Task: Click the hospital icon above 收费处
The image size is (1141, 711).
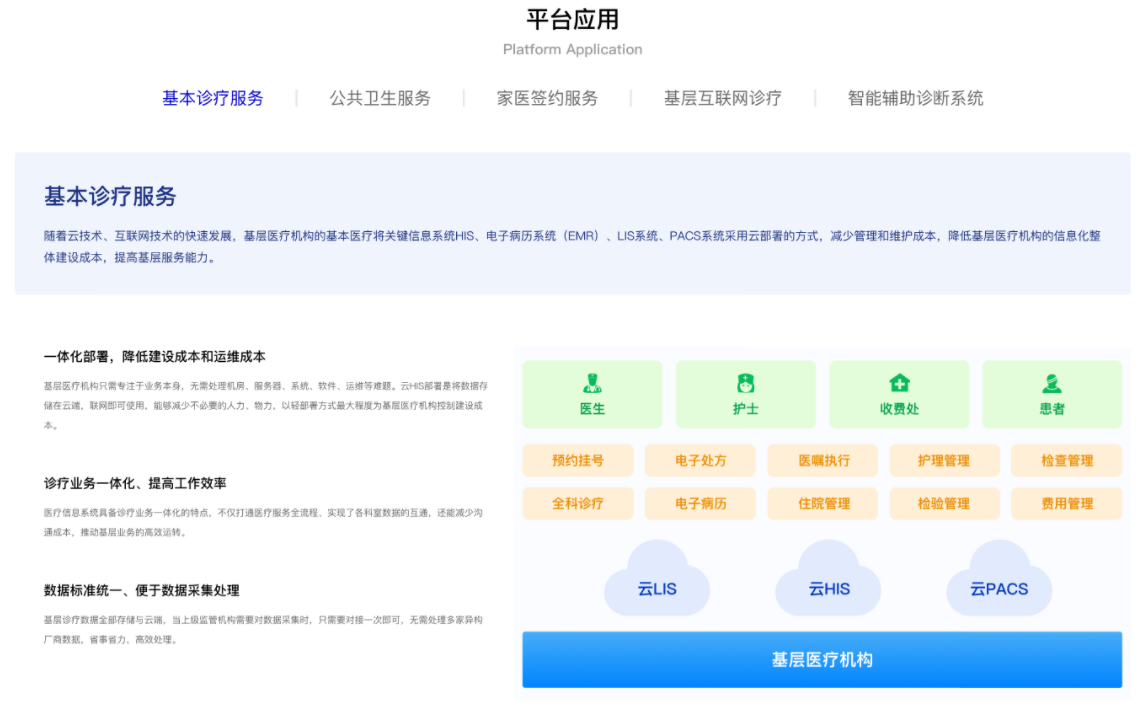Action: point(899,383)
